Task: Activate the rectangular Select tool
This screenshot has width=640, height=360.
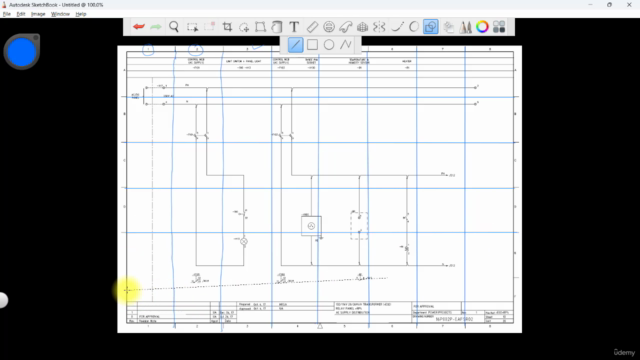Action: pos(192,27)
